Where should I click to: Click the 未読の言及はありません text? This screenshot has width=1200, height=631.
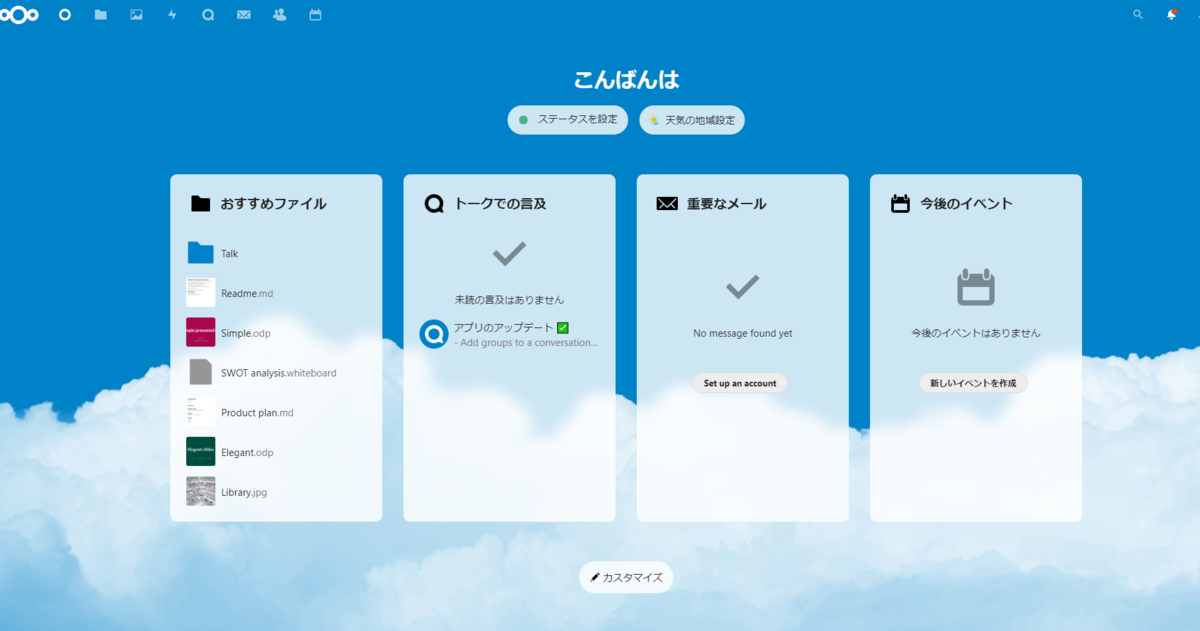click(x=509, y=299)
